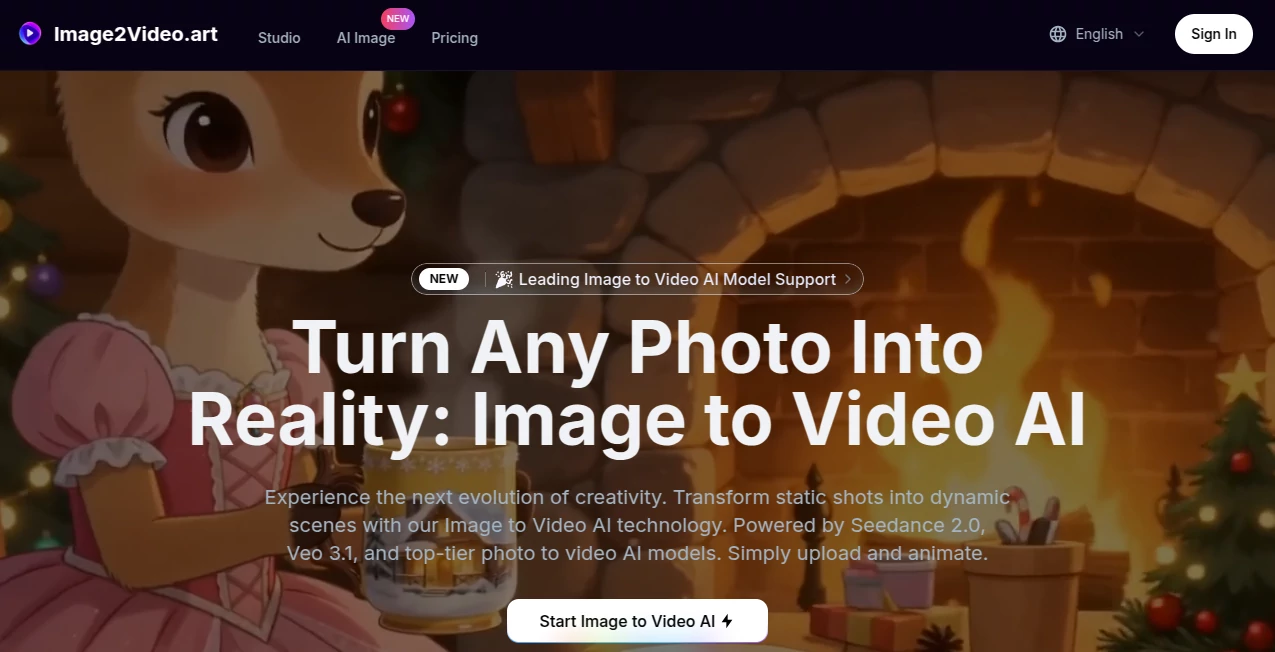
Task: Expand the English language dropdown
Action: (1097, 34)
